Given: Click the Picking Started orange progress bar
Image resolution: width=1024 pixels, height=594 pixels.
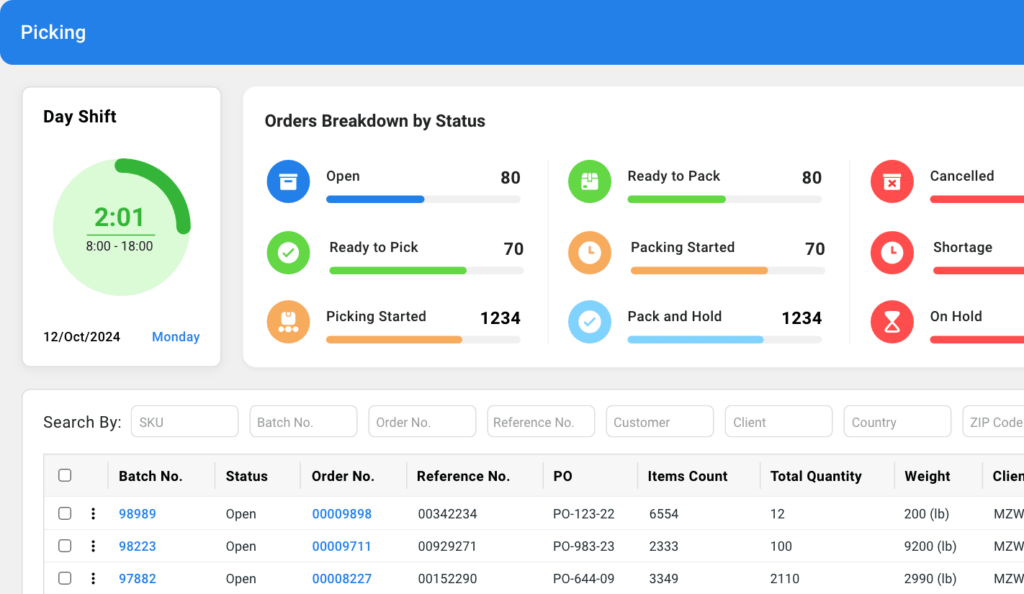Looking at the screenshot, I should (x=423, y=339).
